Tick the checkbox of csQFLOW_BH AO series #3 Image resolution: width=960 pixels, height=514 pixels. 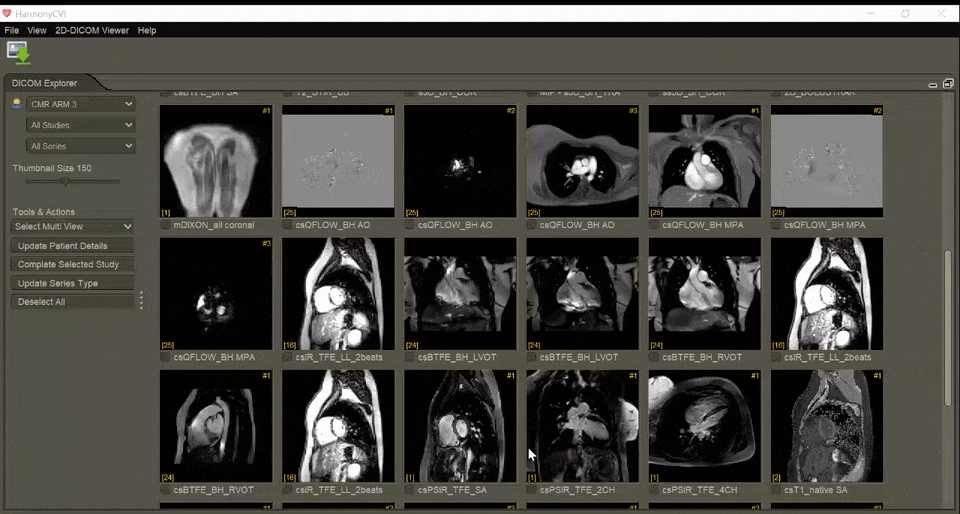531,225
